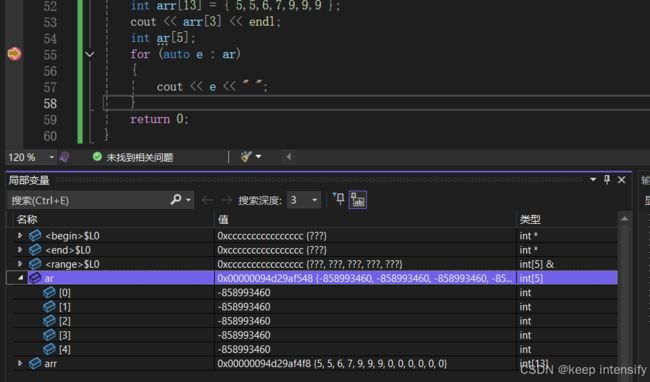Click the Name column header
The width and height of the screenshot is (650, 382).
pyautogui.click(x=27, y=219)
